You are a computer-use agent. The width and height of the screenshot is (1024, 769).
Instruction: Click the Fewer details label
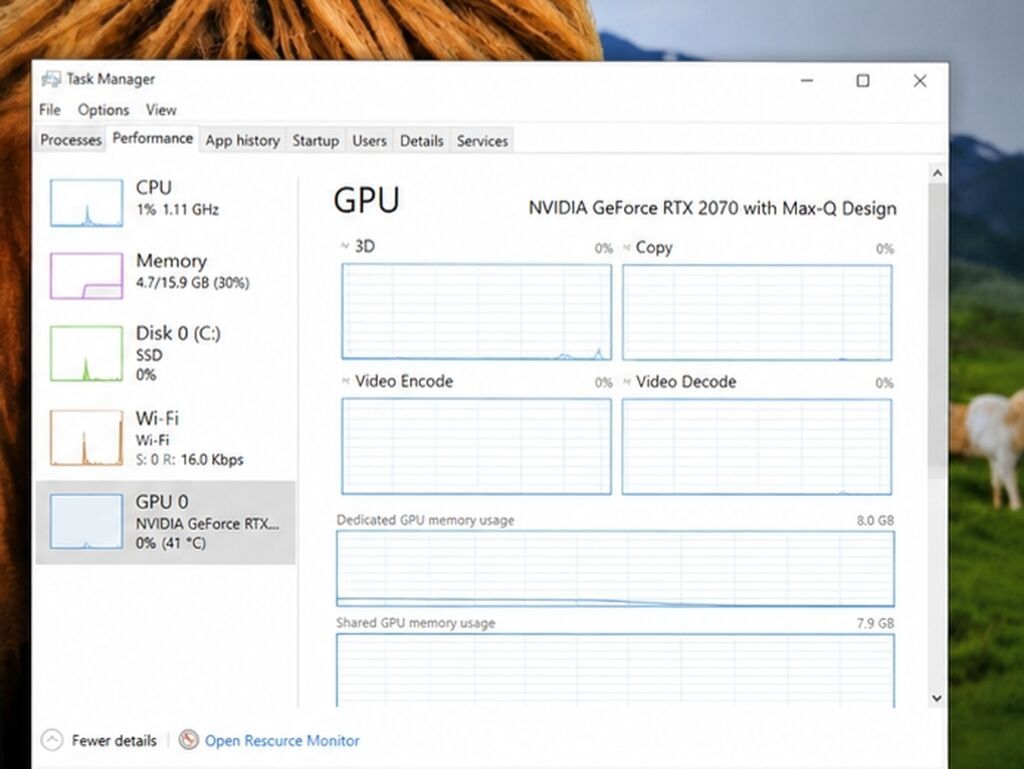coord(114,741)
